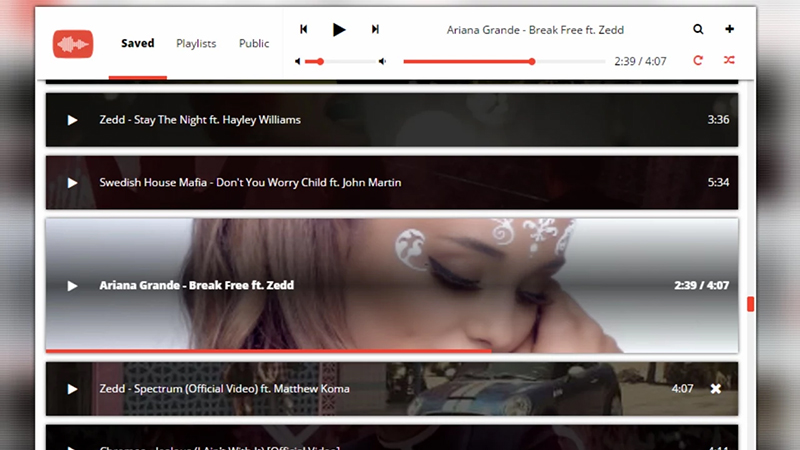The image size is (800, 450).
Task: Click the 5:34 duration label
Action: point(718,182)
